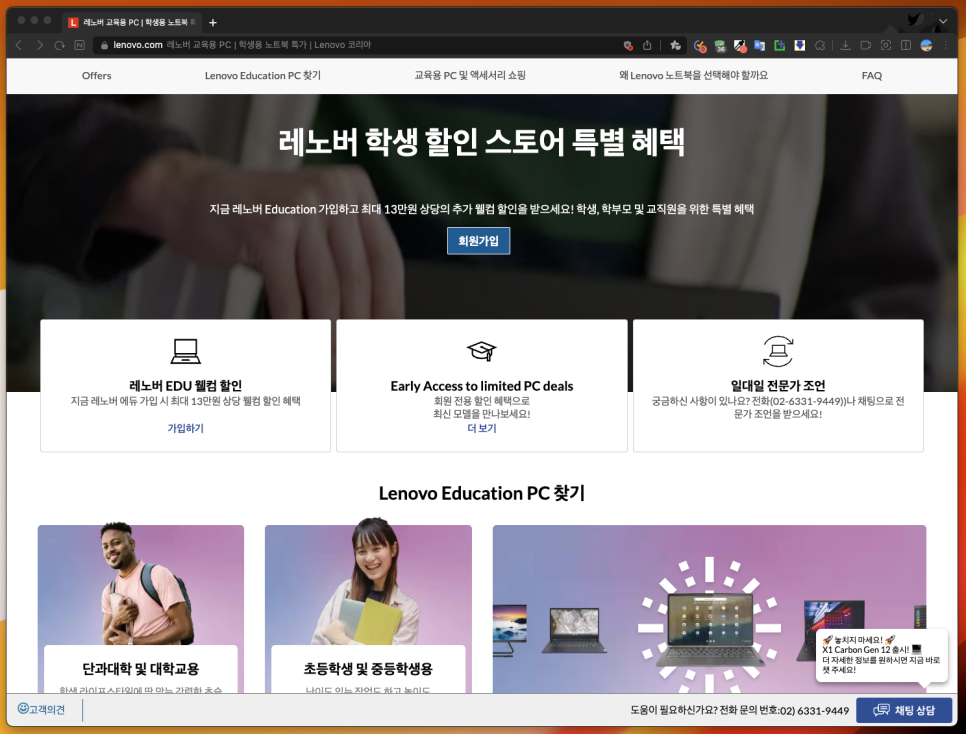
Task: Click the 레노버 학생 할인 스토어 특별 혜택 headline
Action: click(481, 142)
